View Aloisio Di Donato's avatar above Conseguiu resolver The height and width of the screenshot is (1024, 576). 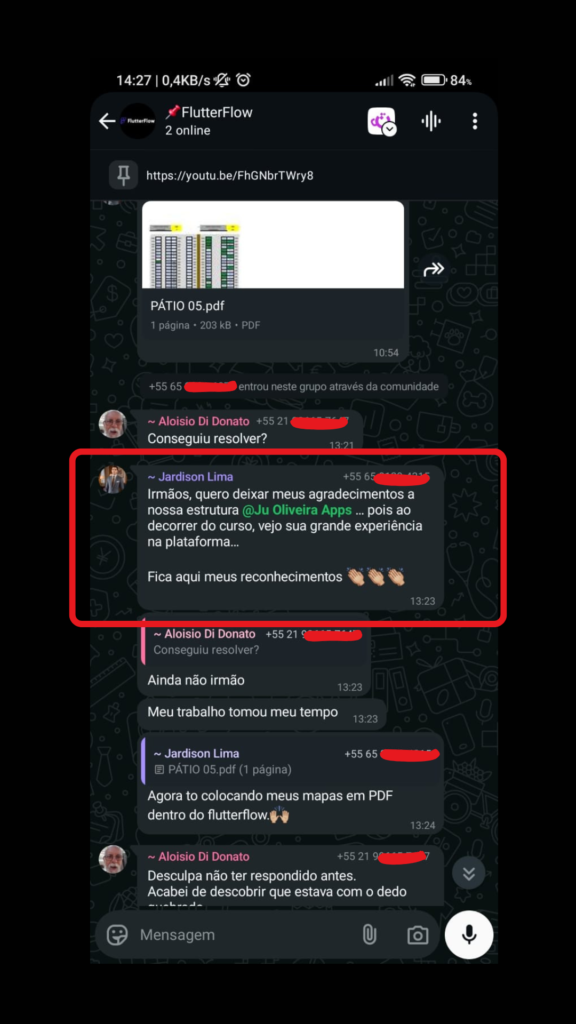[112, 424]
